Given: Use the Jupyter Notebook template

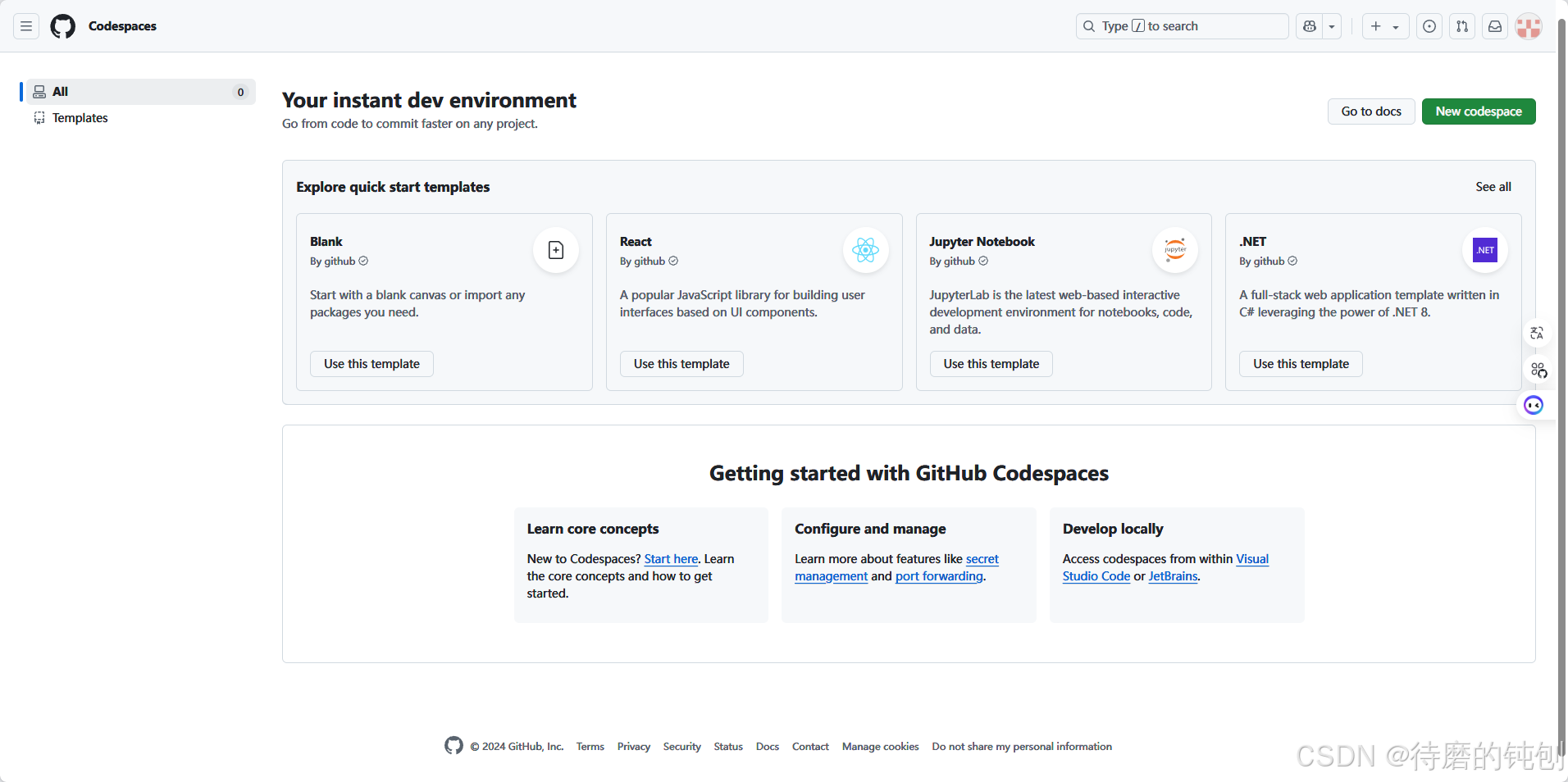Looking at the screenshot, I should pyautogui.click(x=991, y=364).
